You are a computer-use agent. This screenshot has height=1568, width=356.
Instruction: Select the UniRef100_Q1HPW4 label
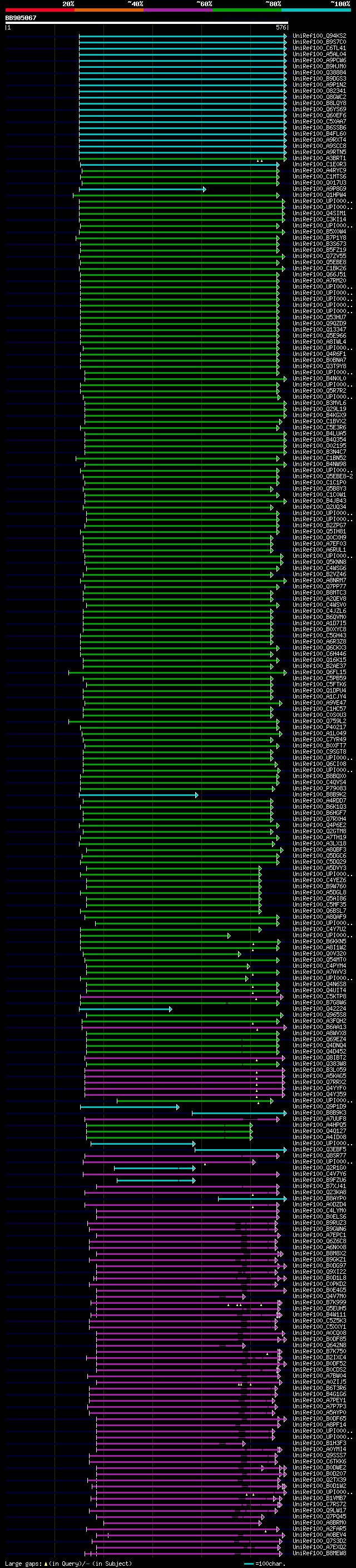[319, 195]
